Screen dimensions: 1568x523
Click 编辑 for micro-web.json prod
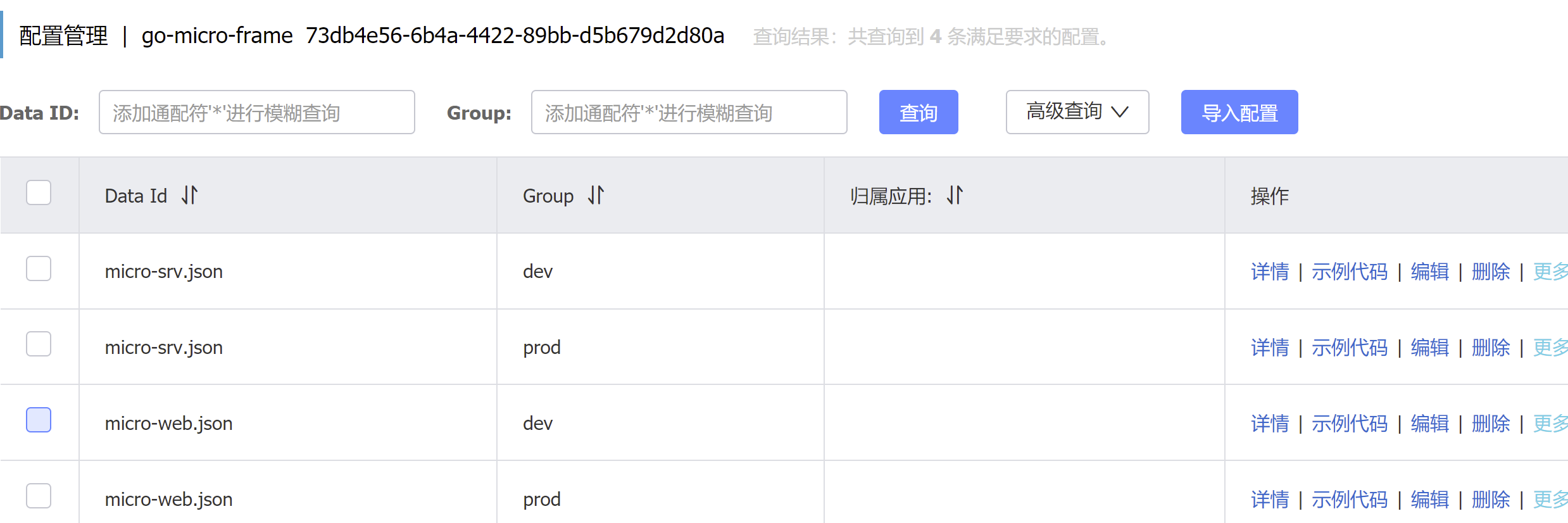coord(1430,500)
